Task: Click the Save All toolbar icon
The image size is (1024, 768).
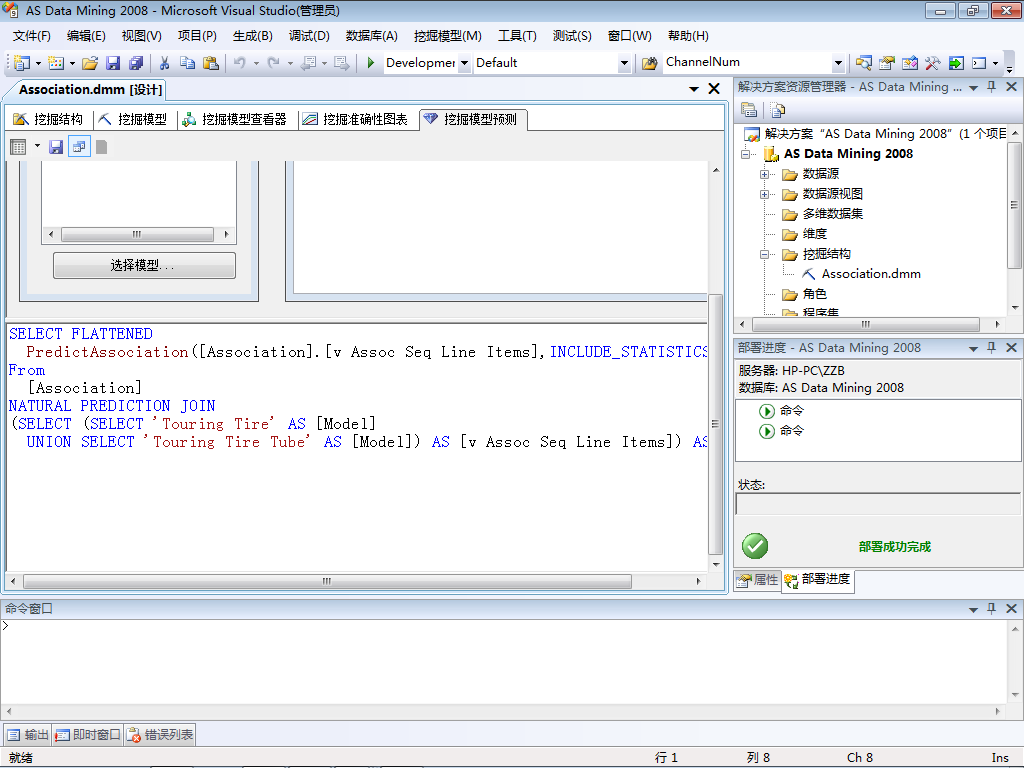Action: click(x=136, y=63)
